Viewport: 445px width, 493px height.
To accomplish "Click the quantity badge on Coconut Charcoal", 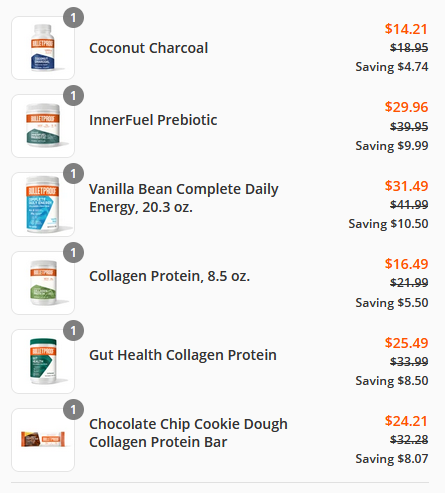I will (x=73, y=17).
